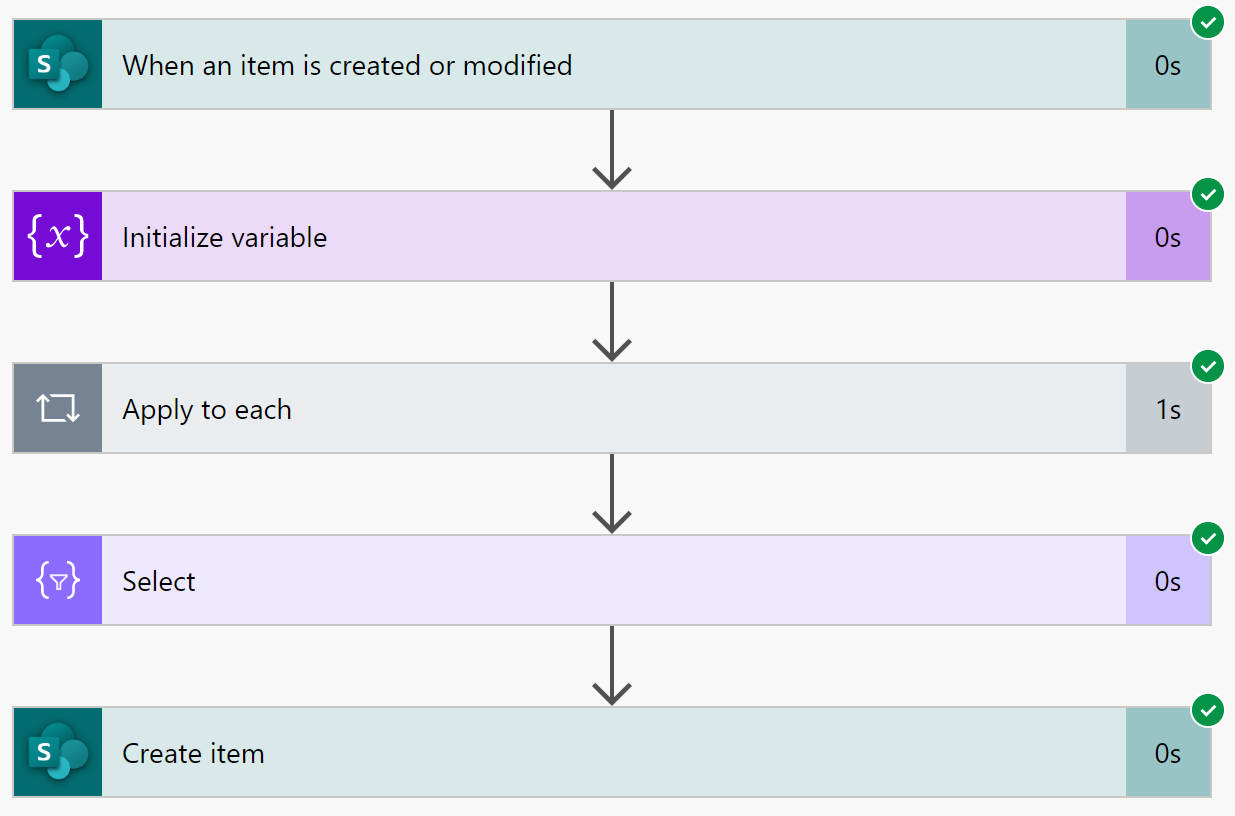
Task: Click the Apply to each loop icon
Action: click(x=58, y=409)
